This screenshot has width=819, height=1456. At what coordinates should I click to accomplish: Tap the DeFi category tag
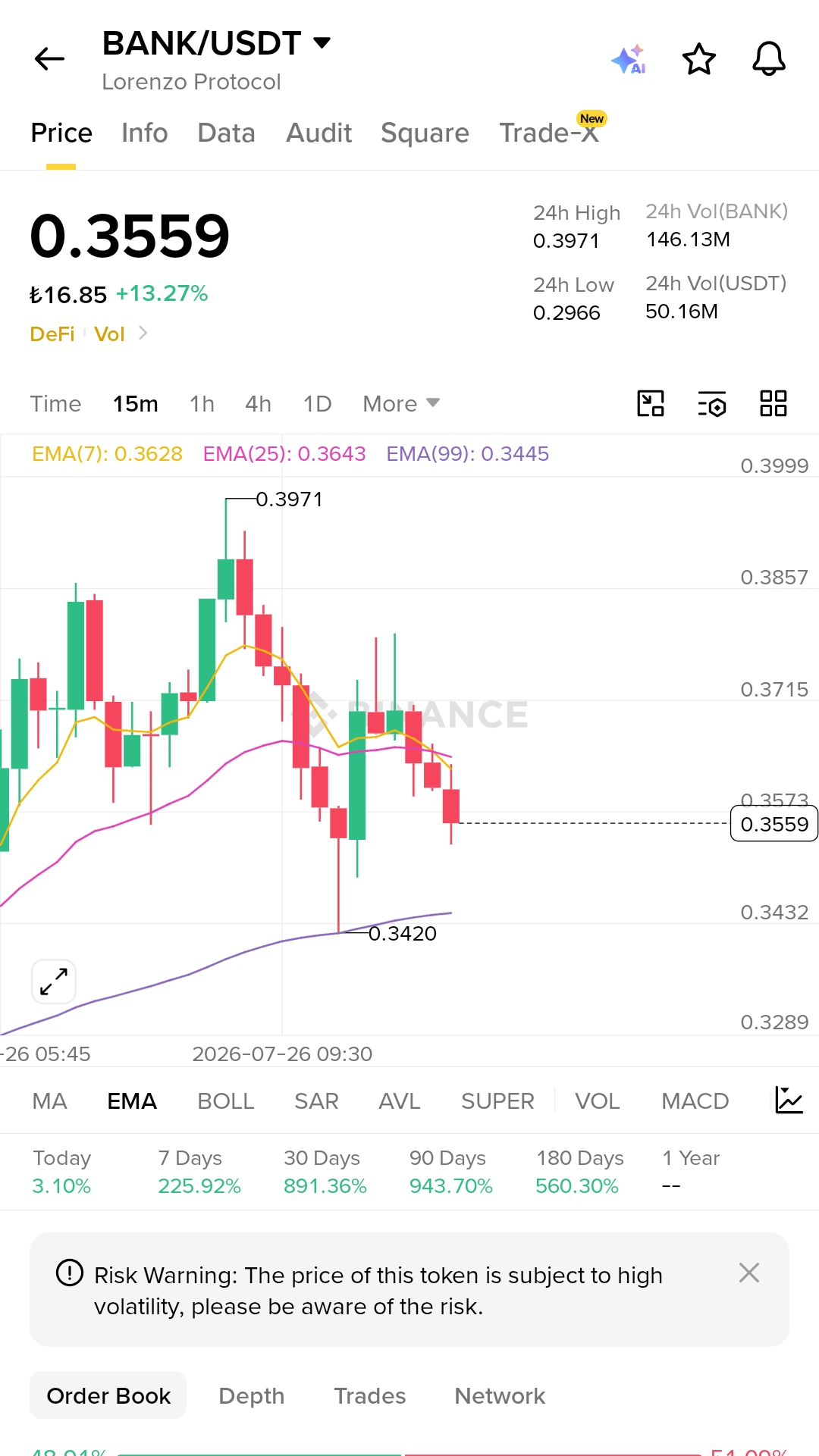(x=52, y=333)
